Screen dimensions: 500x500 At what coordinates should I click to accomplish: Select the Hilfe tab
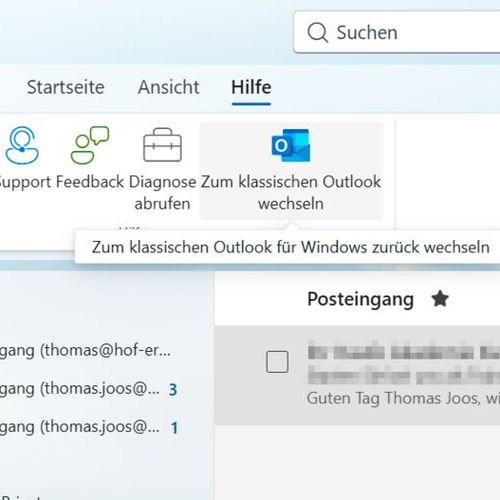coord(251,87)
